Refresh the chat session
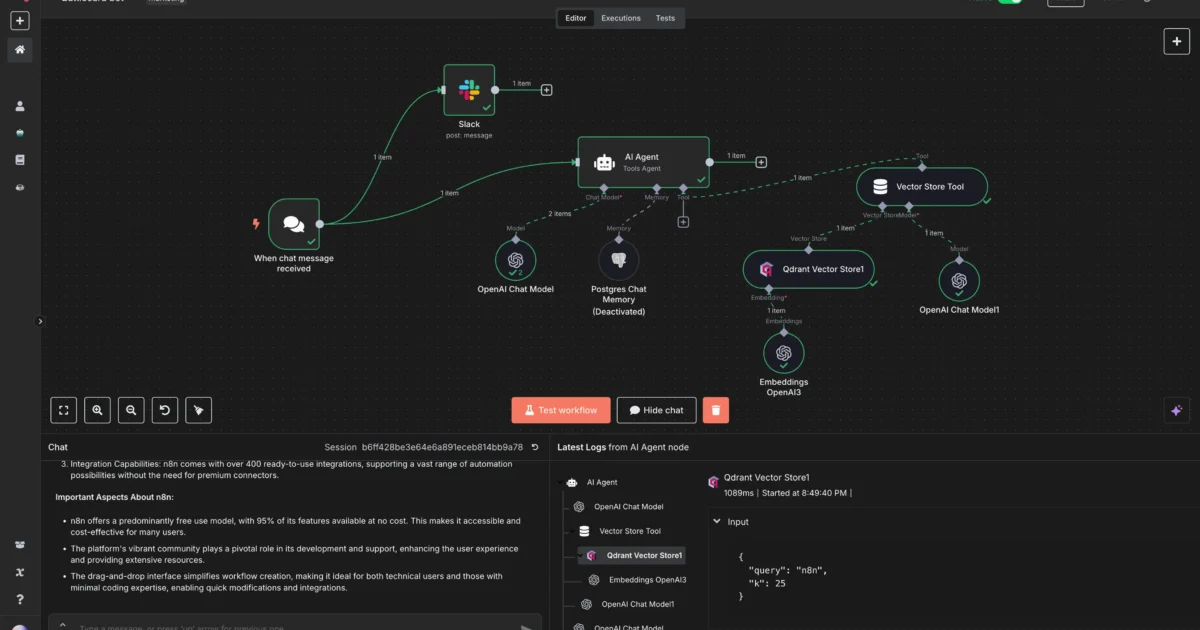The height and width of the screenshot is (630, 1200). tap(535, 447)
